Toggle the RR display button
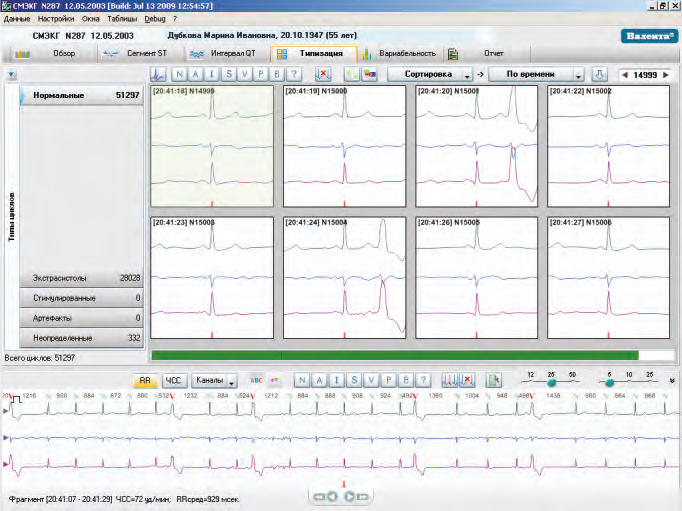 (145, 380)
